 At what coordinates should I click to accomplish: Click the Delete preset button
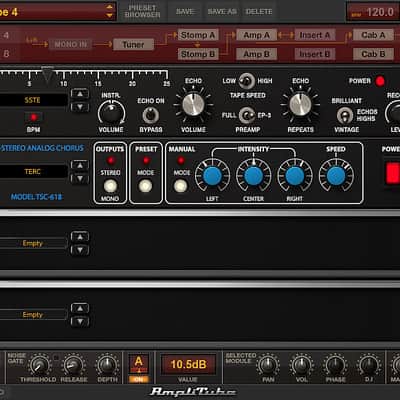coord(259,11)
